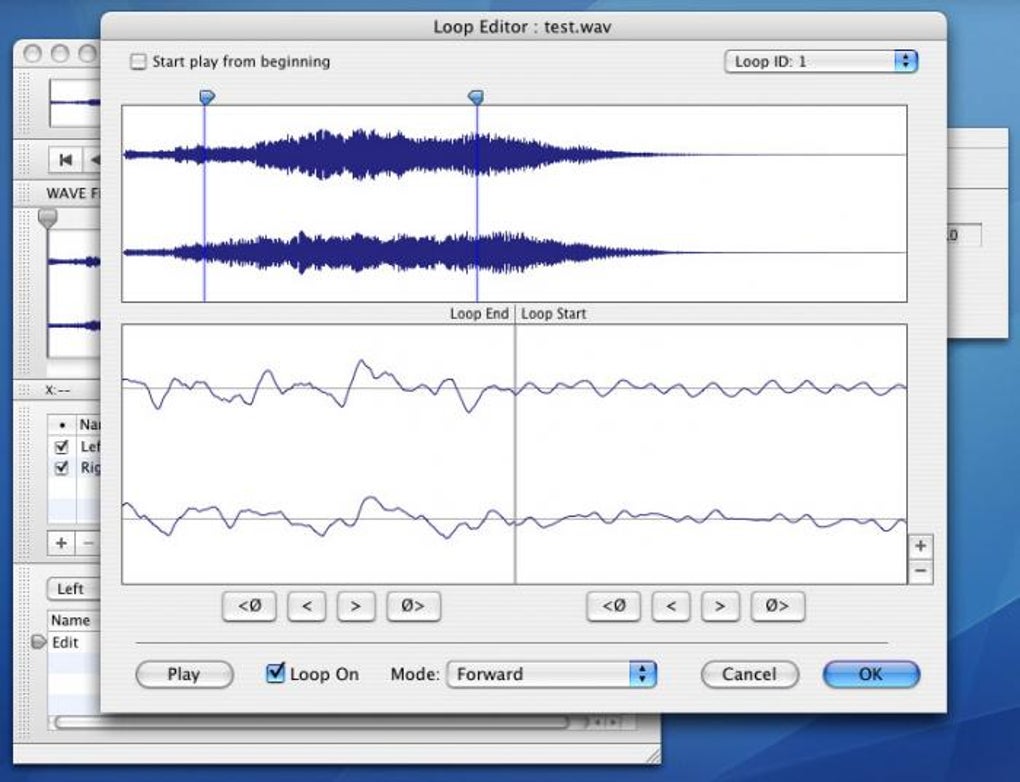Click the overview waveform display in Loop Editor
Image resolution: width=1020 pixels, height=782 pixels.
tap(514, 204)
